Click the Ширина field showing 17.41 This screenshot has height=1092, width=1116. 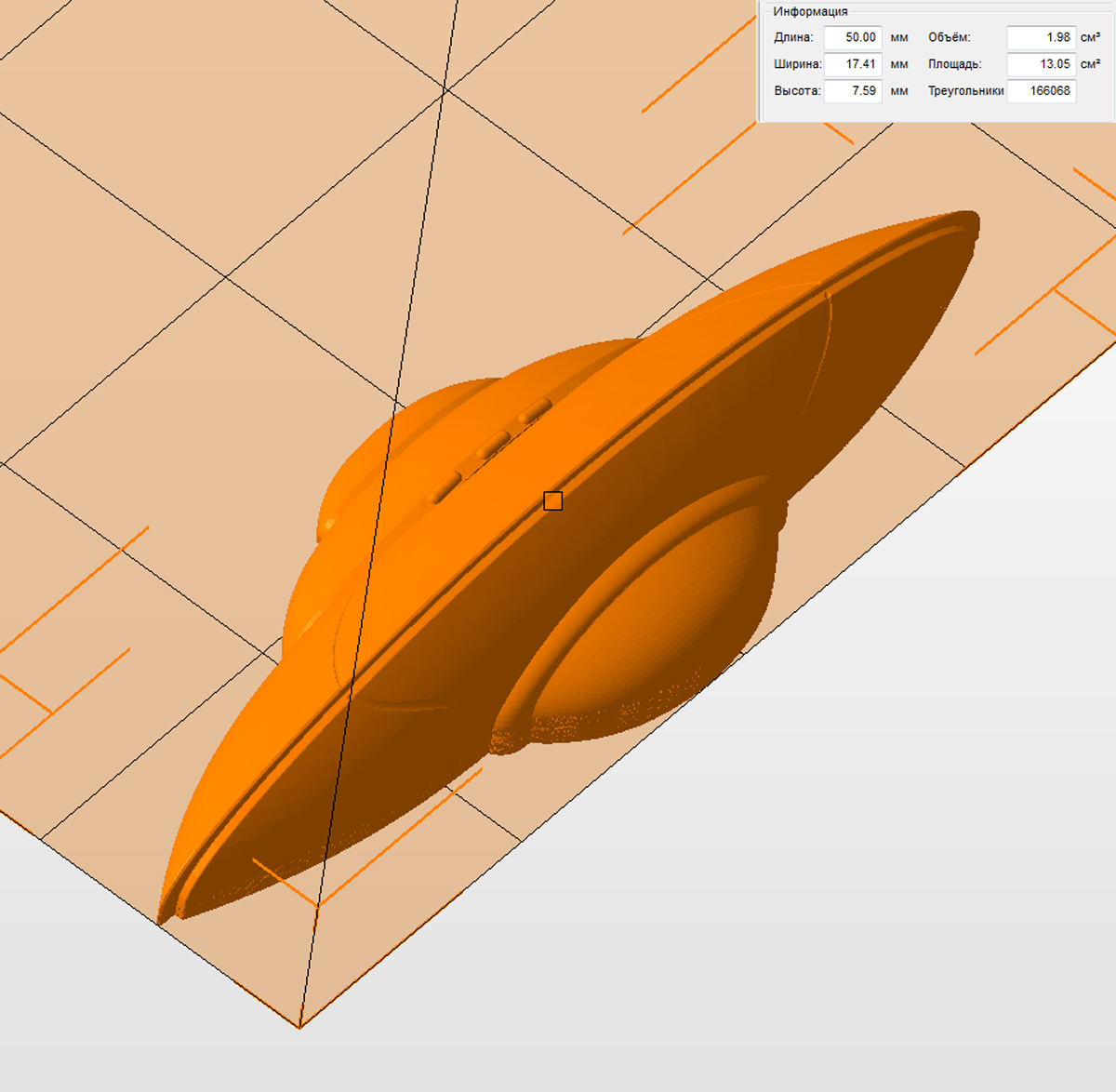[x=853, y=64]
